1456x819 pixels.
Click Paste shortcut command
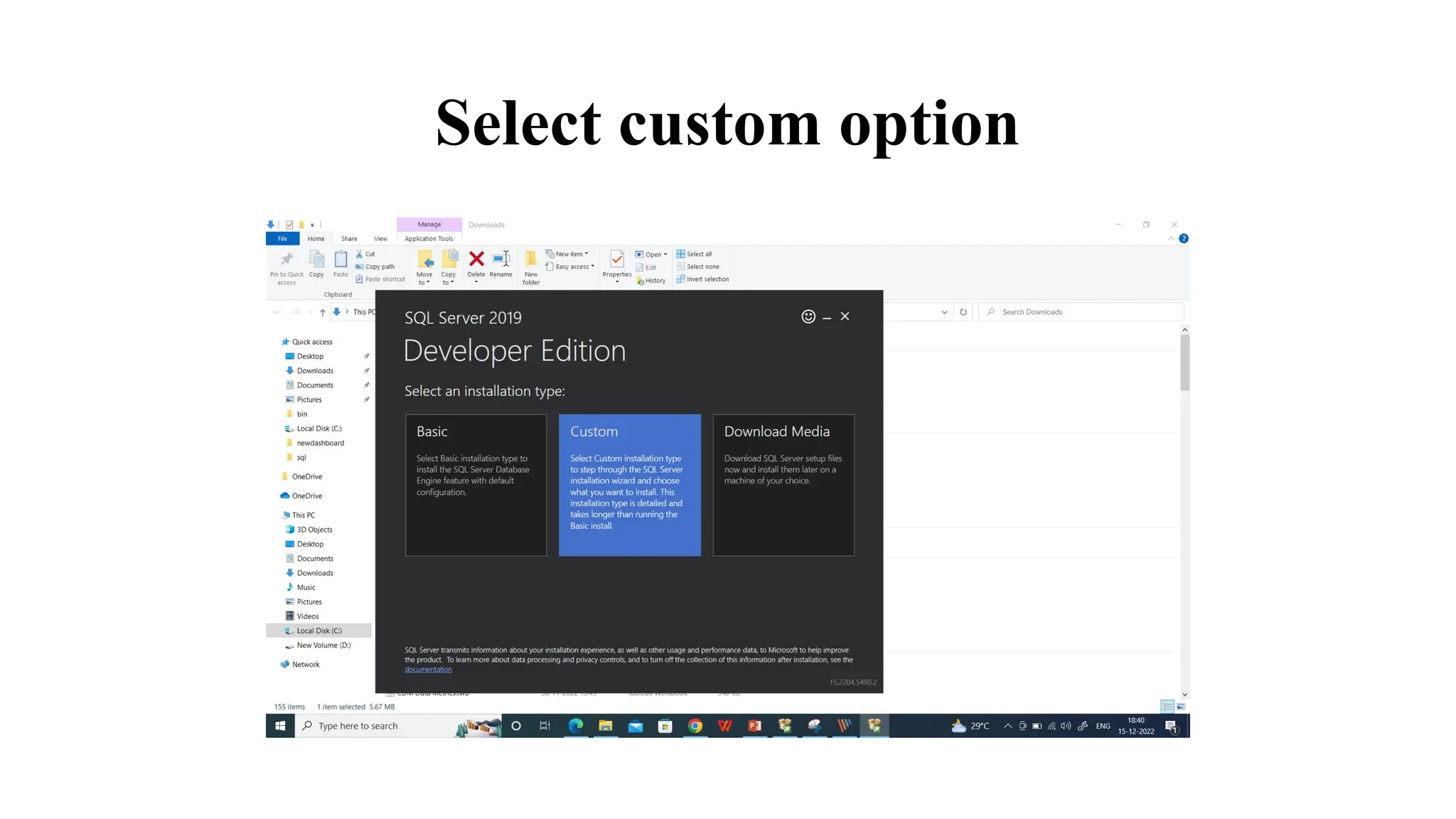(x=380, y=279)
